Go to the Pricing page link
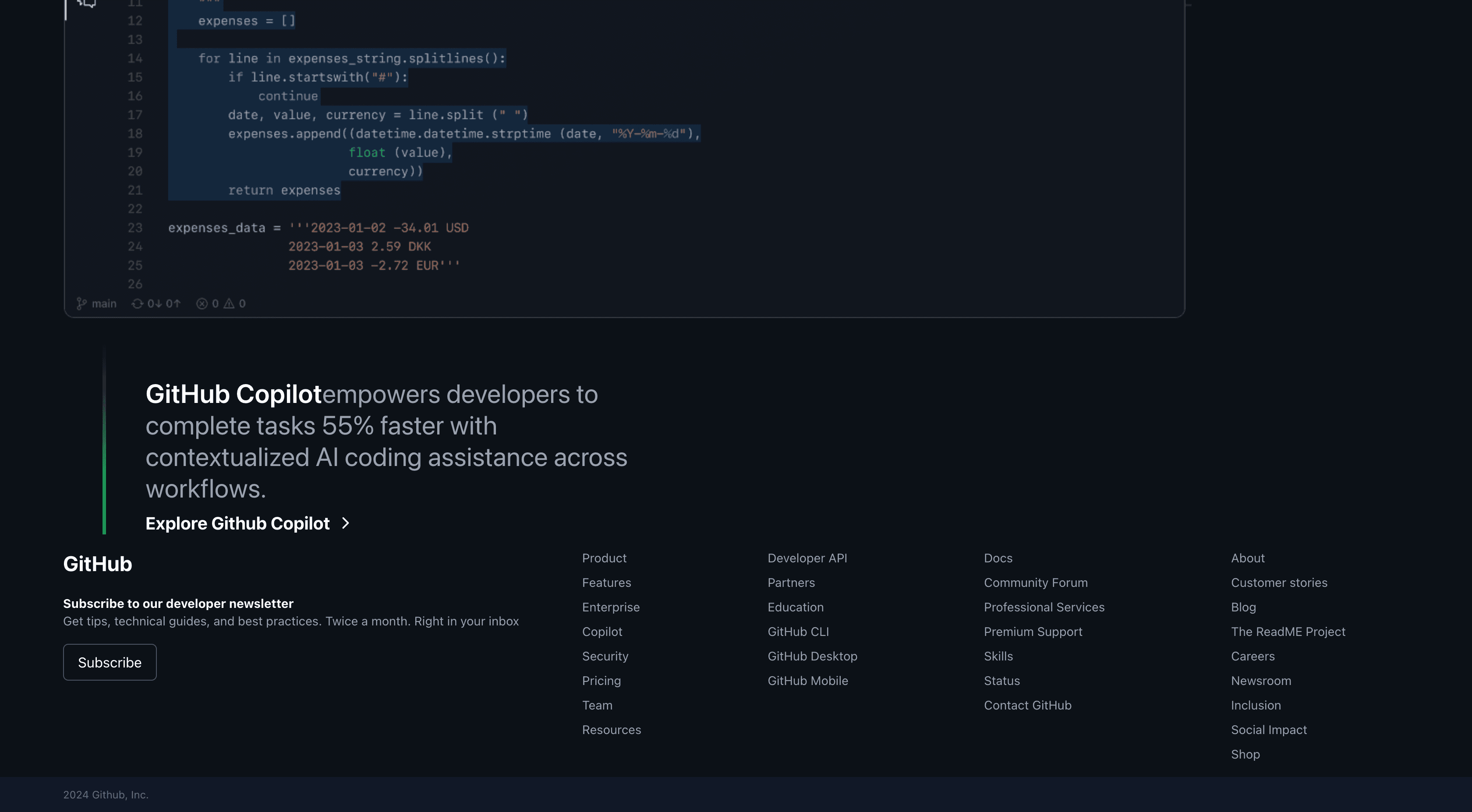The height and width of the screenshot is (812, 1472). [x=601, y=681]
